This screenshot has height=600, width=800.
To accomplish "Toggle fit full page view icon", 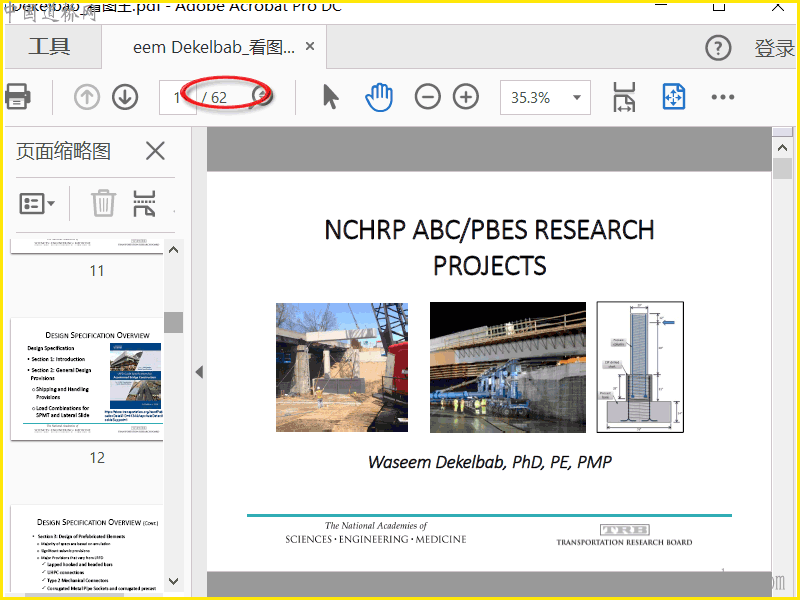I will click(x=674, y=97).
